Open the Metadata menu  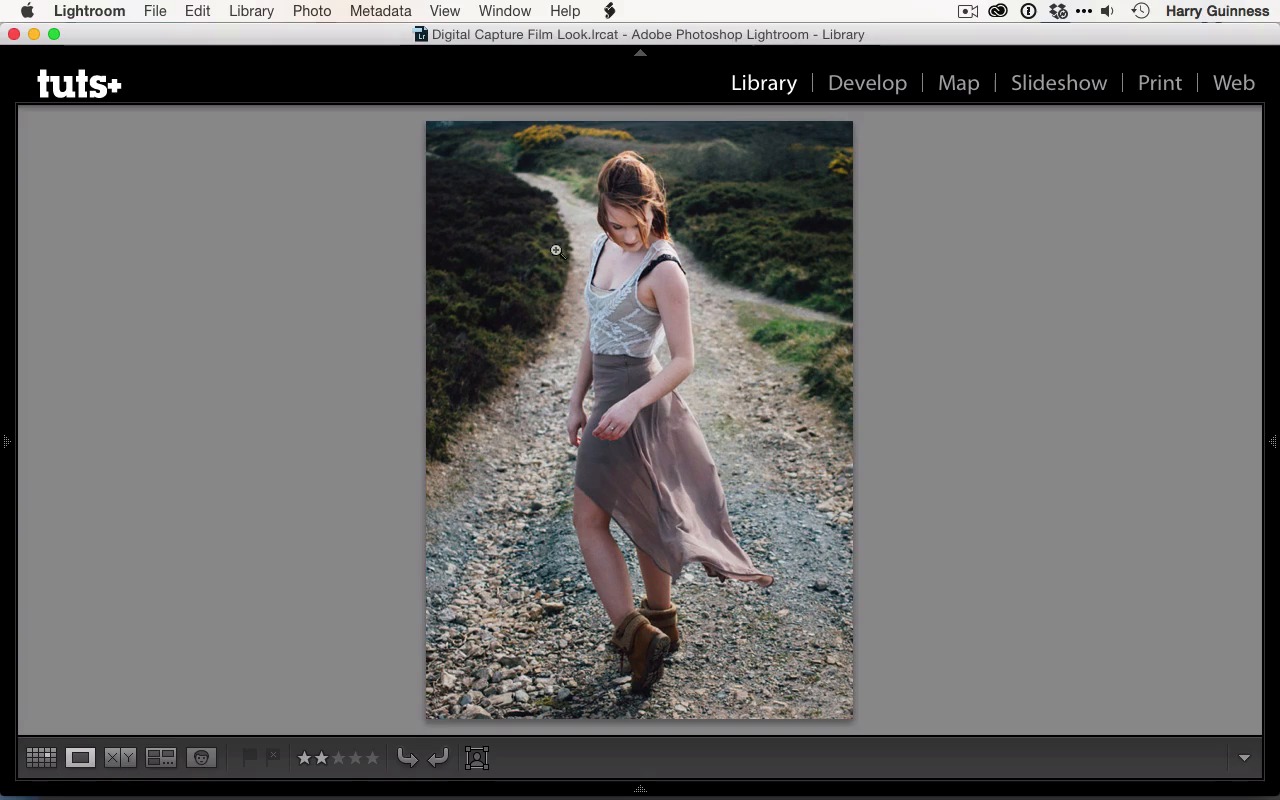coord(380,11)
